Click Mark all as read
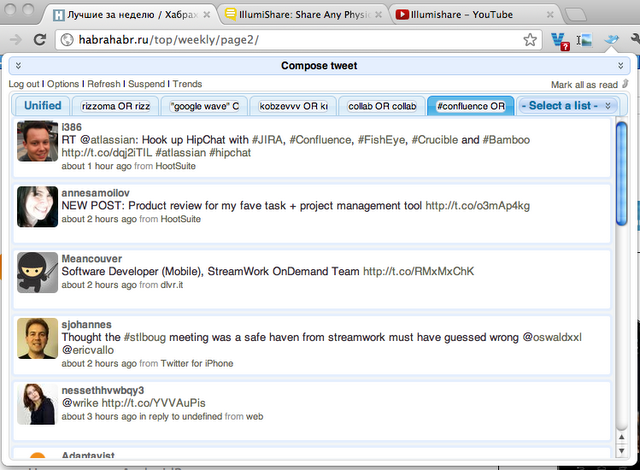 point(584,85)
